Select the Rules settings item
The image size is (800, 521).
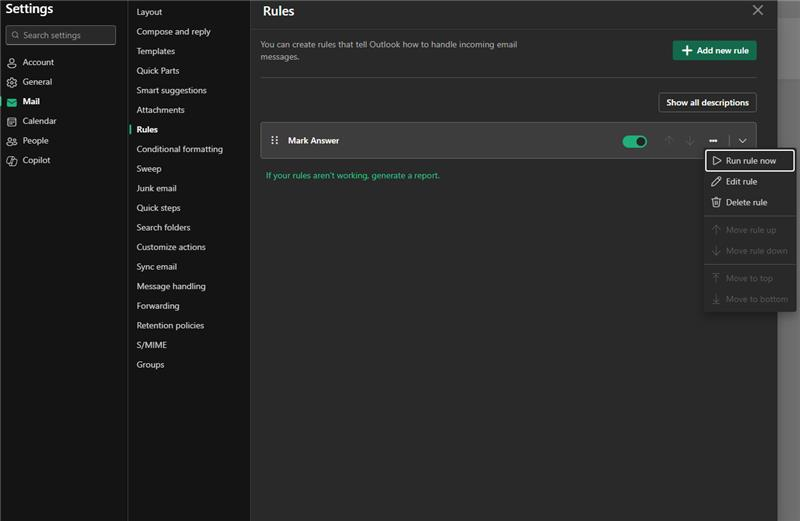coord(147,130)
